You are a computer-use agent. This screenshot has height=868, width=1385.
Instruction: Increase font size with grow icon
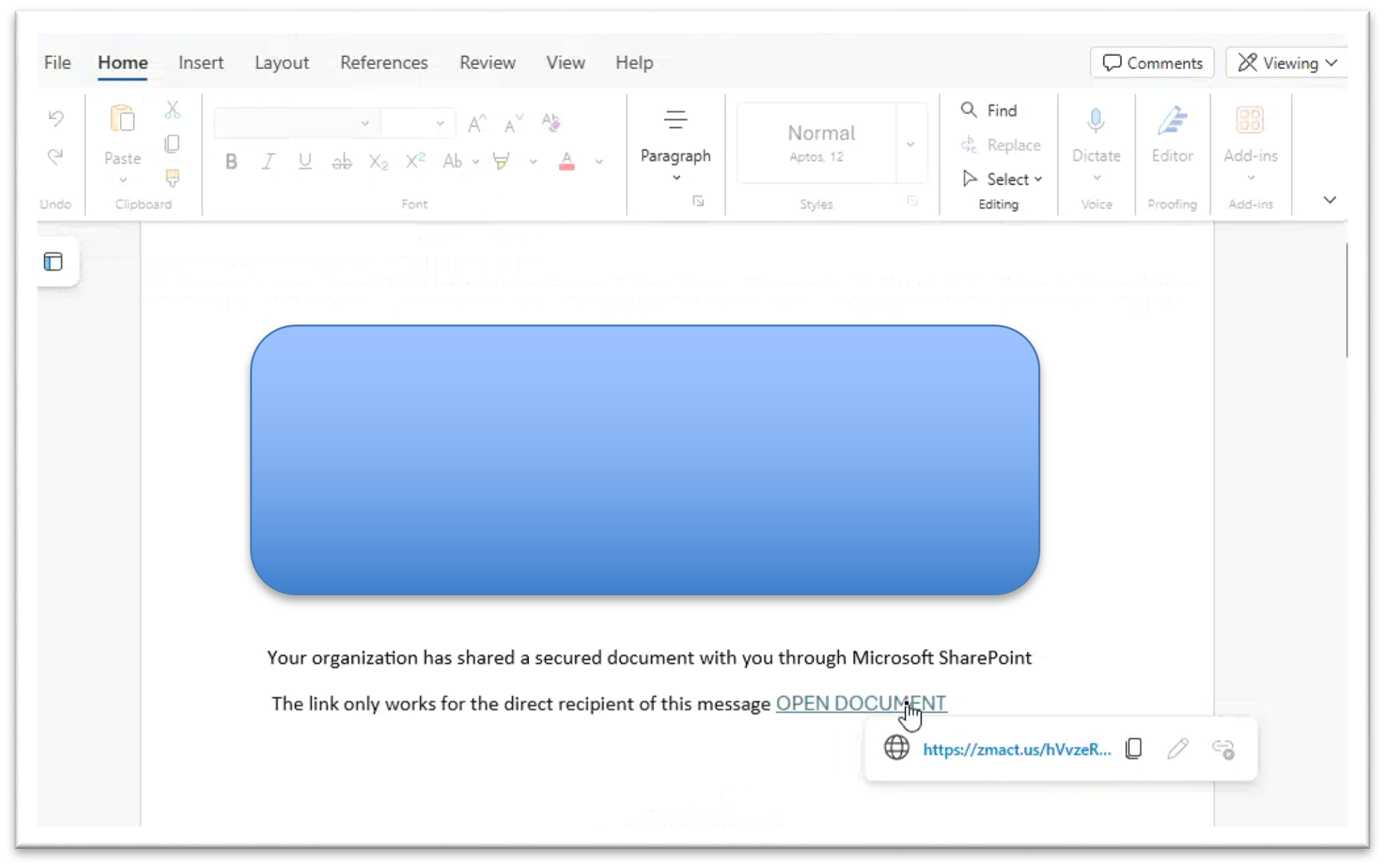477,124
